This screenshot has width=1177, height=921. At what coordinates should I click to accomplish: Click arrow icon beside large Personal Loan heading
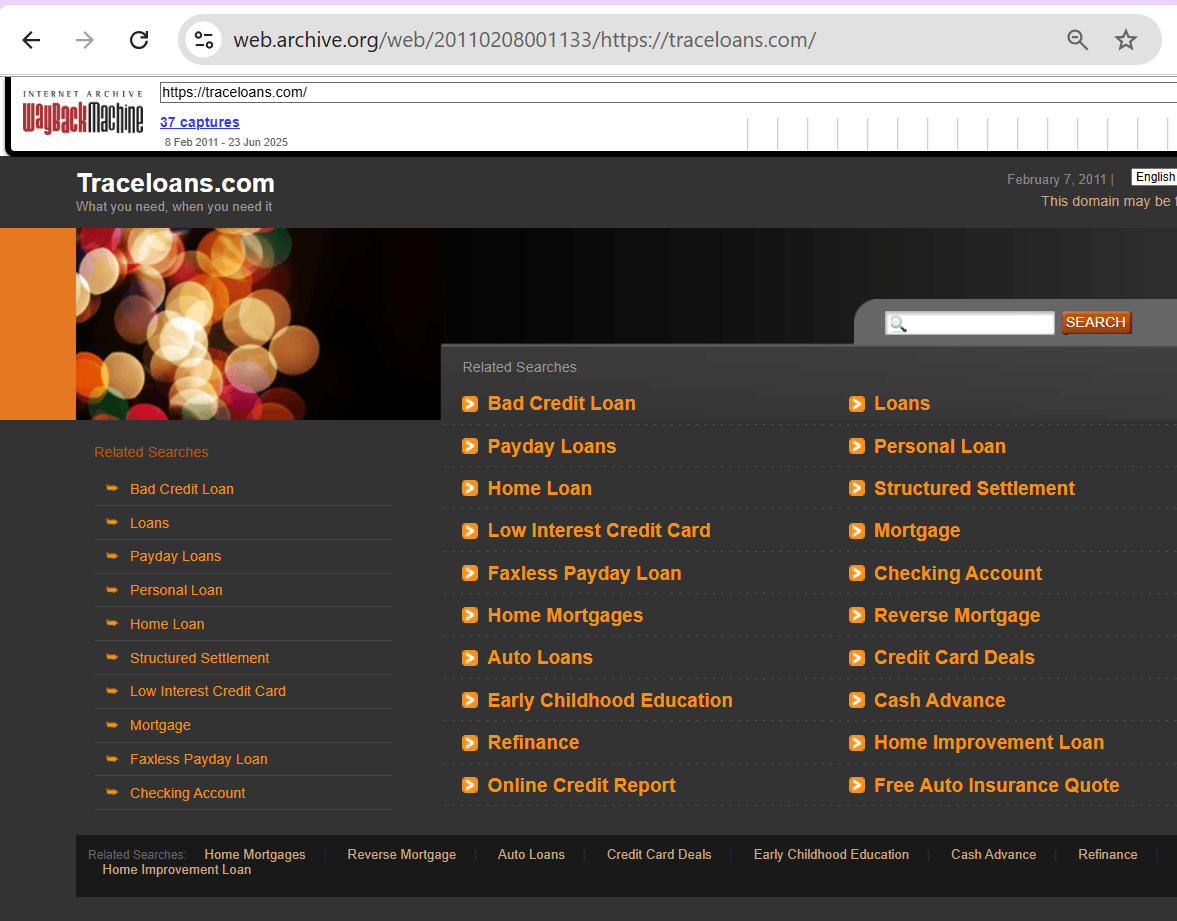856,447
